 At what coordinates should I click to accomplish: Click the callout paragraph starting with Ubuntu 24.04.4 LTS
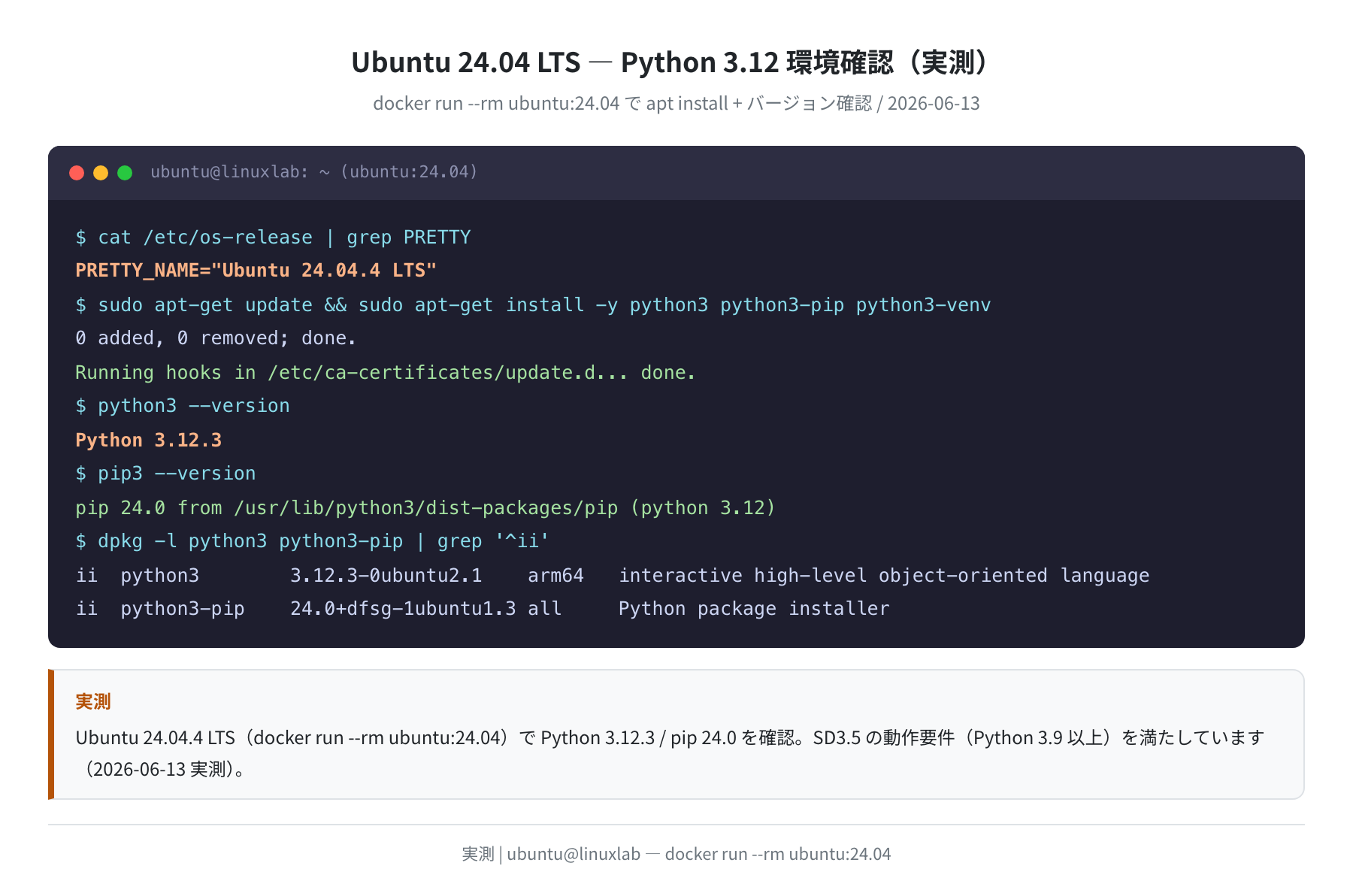click(x=670, y=753)
